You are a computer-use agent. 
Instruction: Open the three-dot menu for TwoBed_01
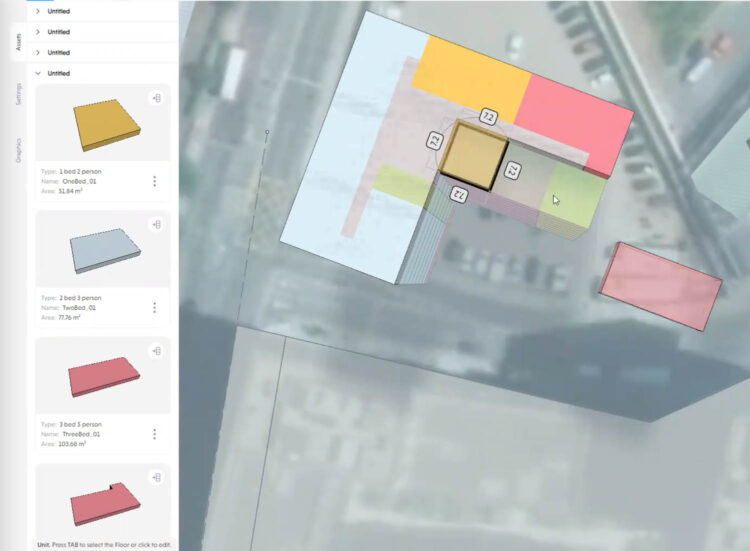click(155, 308)
